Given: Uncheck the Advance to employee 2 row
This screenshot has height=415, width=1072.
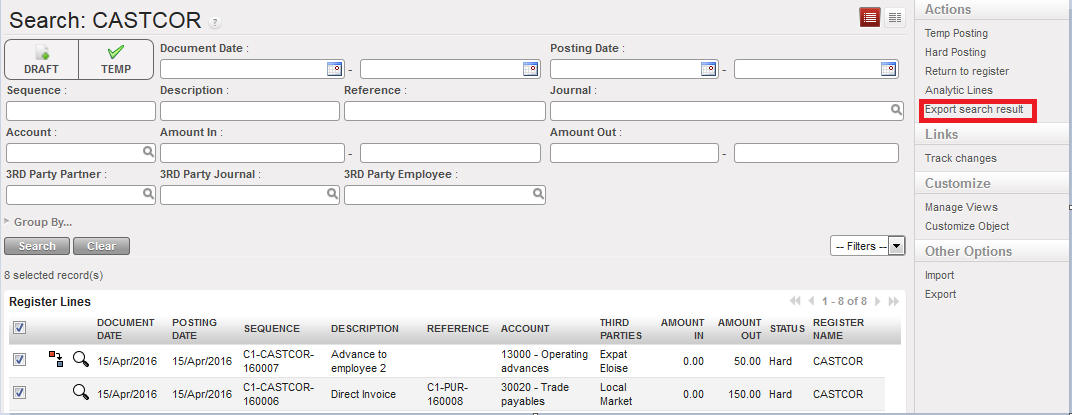Looking at the screenshot, I should click(20, 360).
